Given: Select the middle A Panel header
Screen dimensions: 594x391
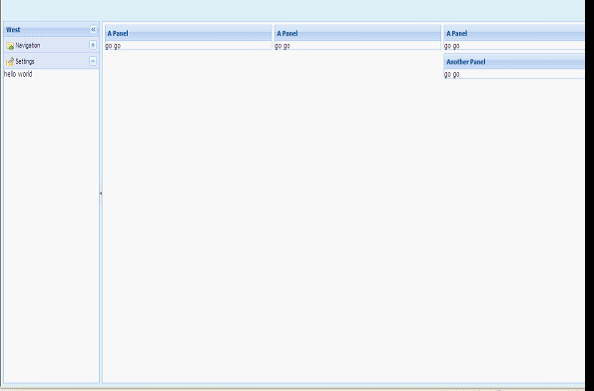Looking at the screenshot, I should click(x=357, y=33).
